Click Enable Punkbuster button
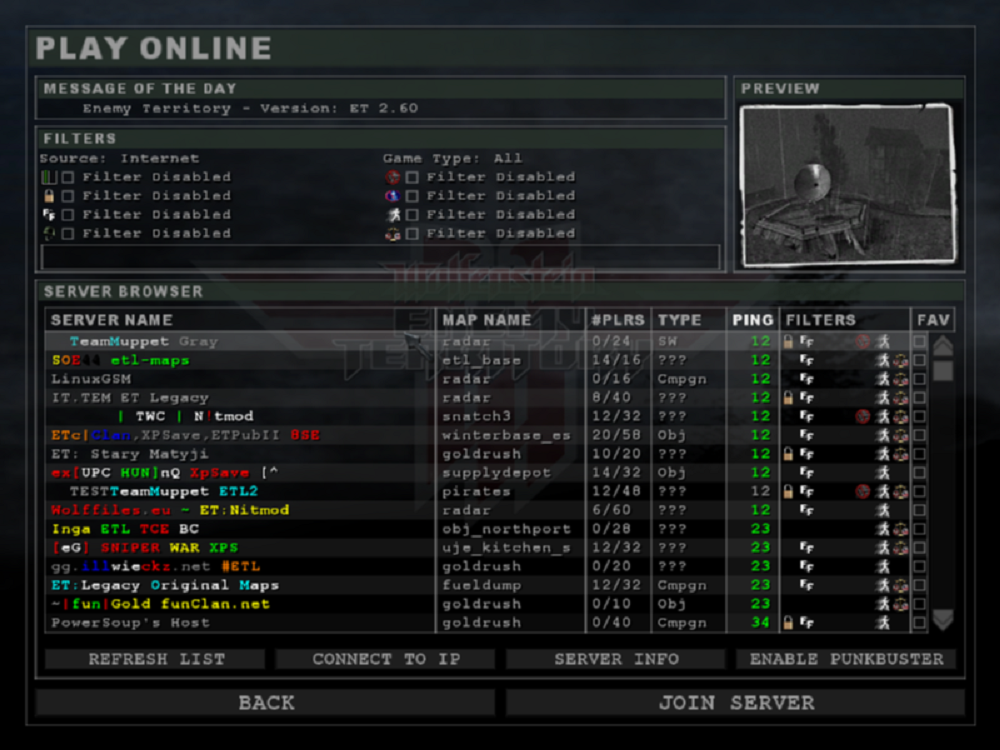 (x=846, y=659)
